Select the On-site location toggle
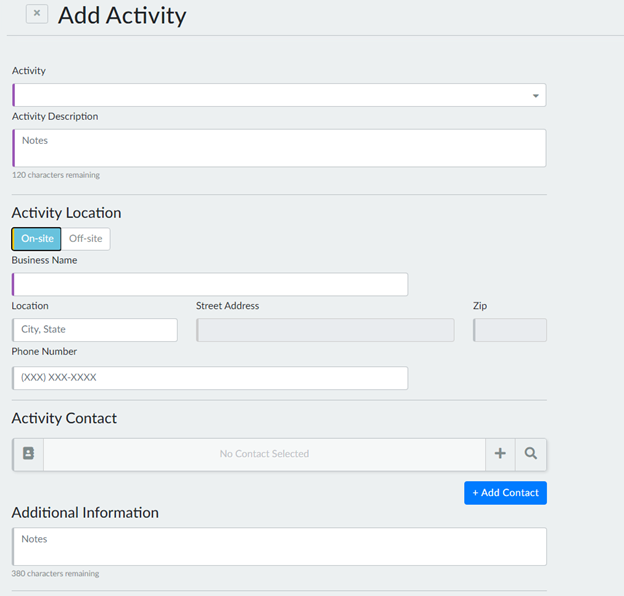Viewport: 624px width, 596px height. click(37, 239)
